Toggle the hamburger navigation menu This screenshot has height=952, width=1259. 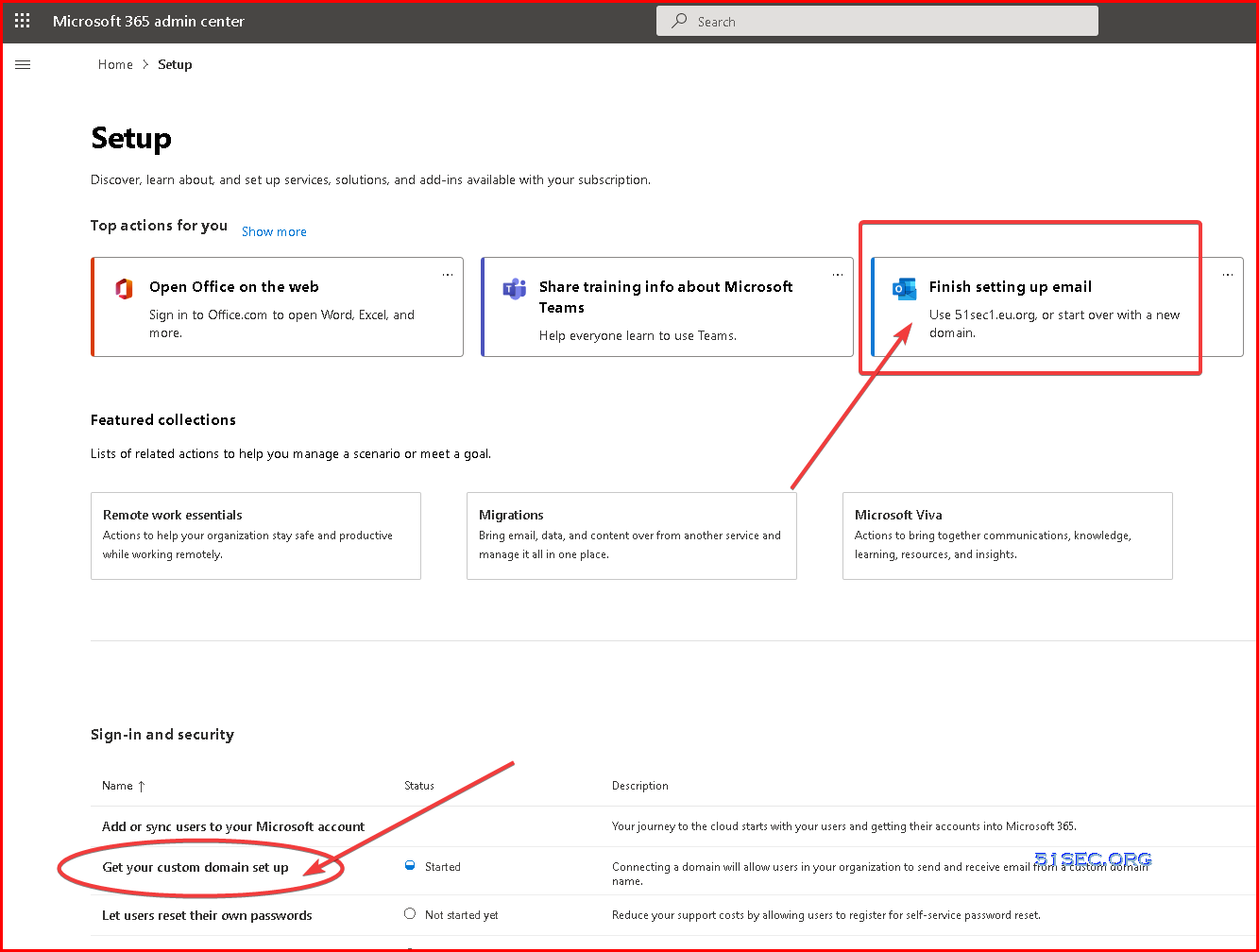point(24,64)
